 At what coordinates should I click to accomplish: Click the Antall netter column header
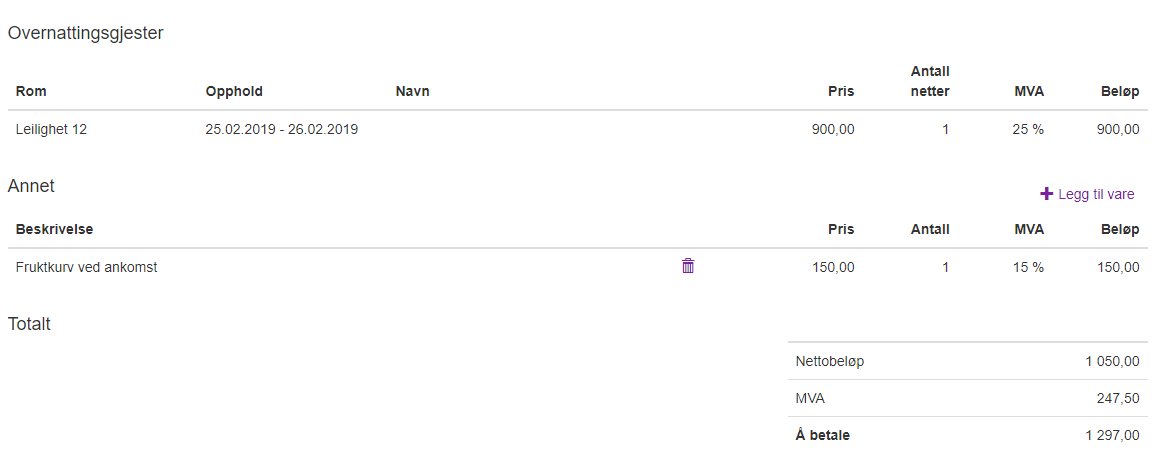coord(929,81)
